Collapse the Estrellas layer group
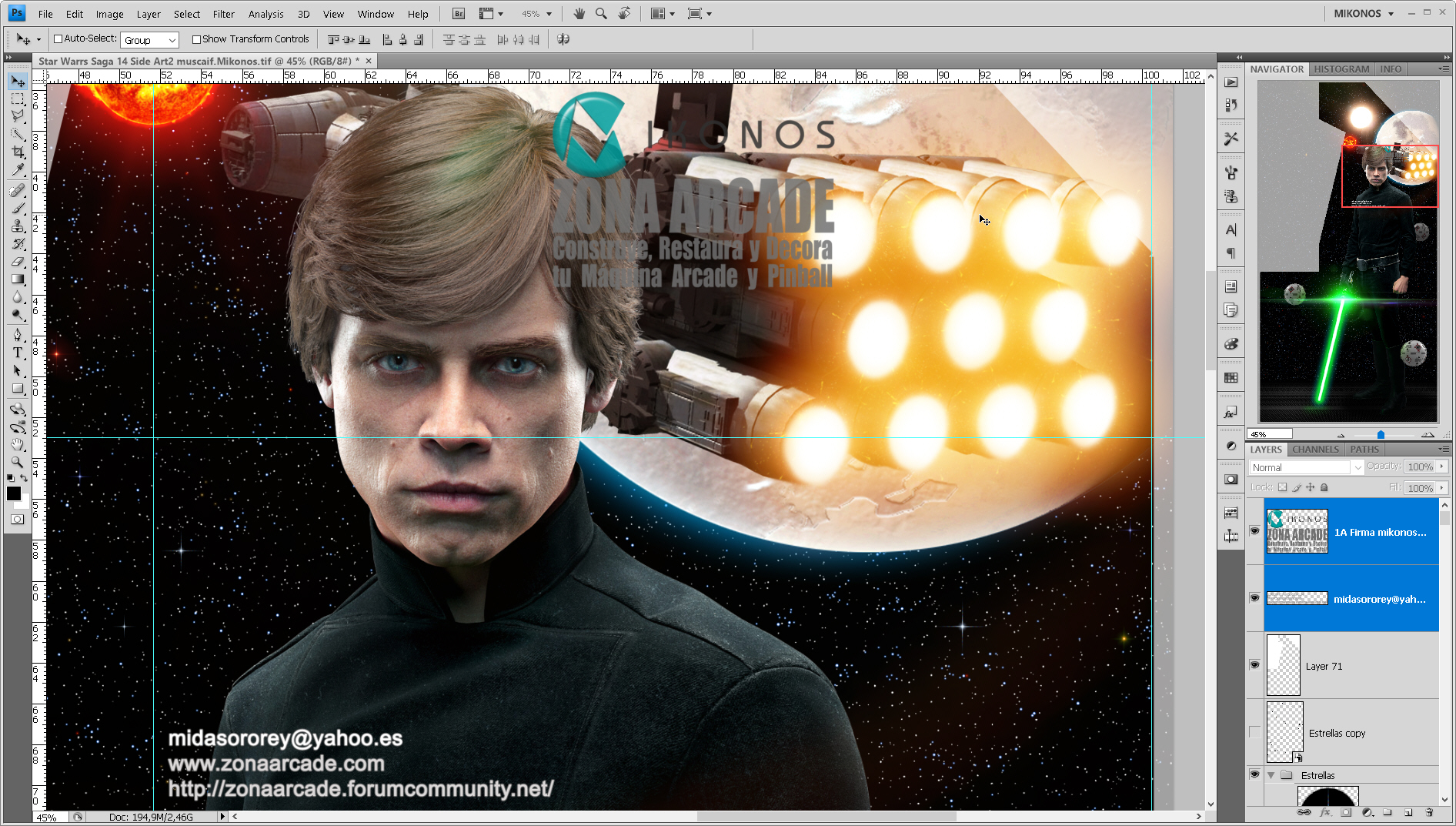 (x=1271, y=775)
